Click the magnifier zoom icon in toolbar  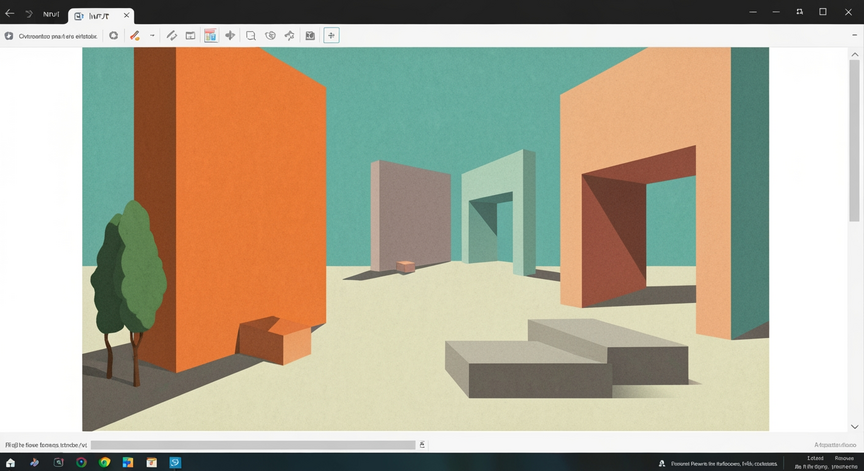point(251,36)
